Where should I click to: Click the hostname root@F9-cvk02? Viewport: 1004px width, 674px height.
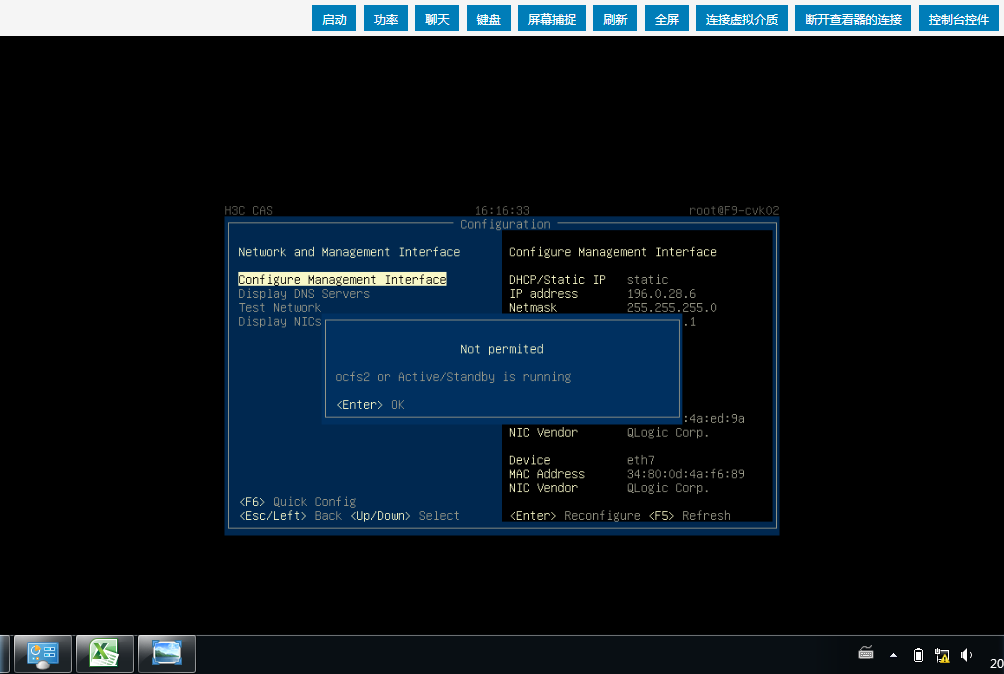(x=734, y=211)
